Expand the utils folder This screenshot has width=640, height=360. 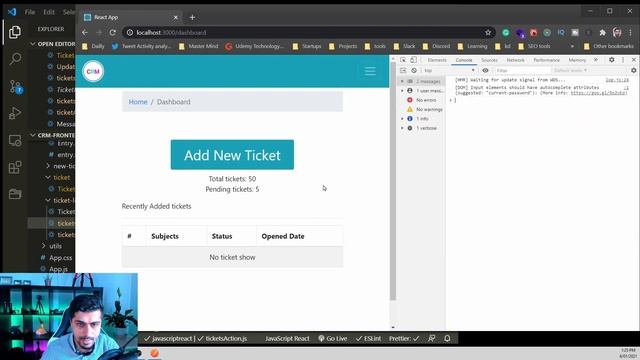pos(52,246)
